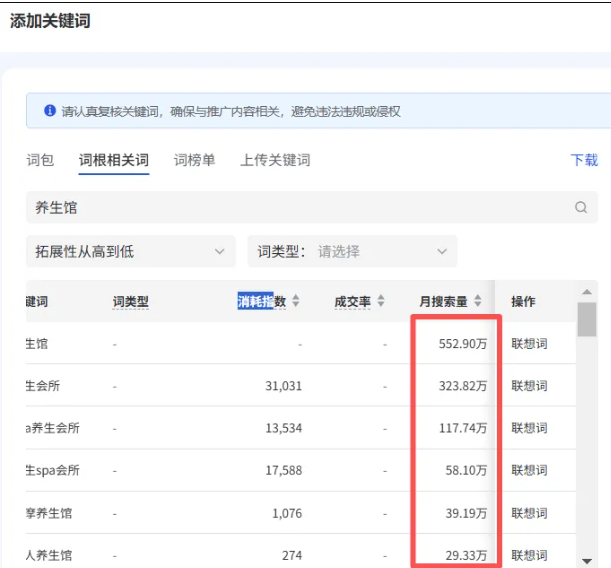Click 联想词 for the 552.90万 row
This screenshot has width=611, height=568.
[529, 344]
